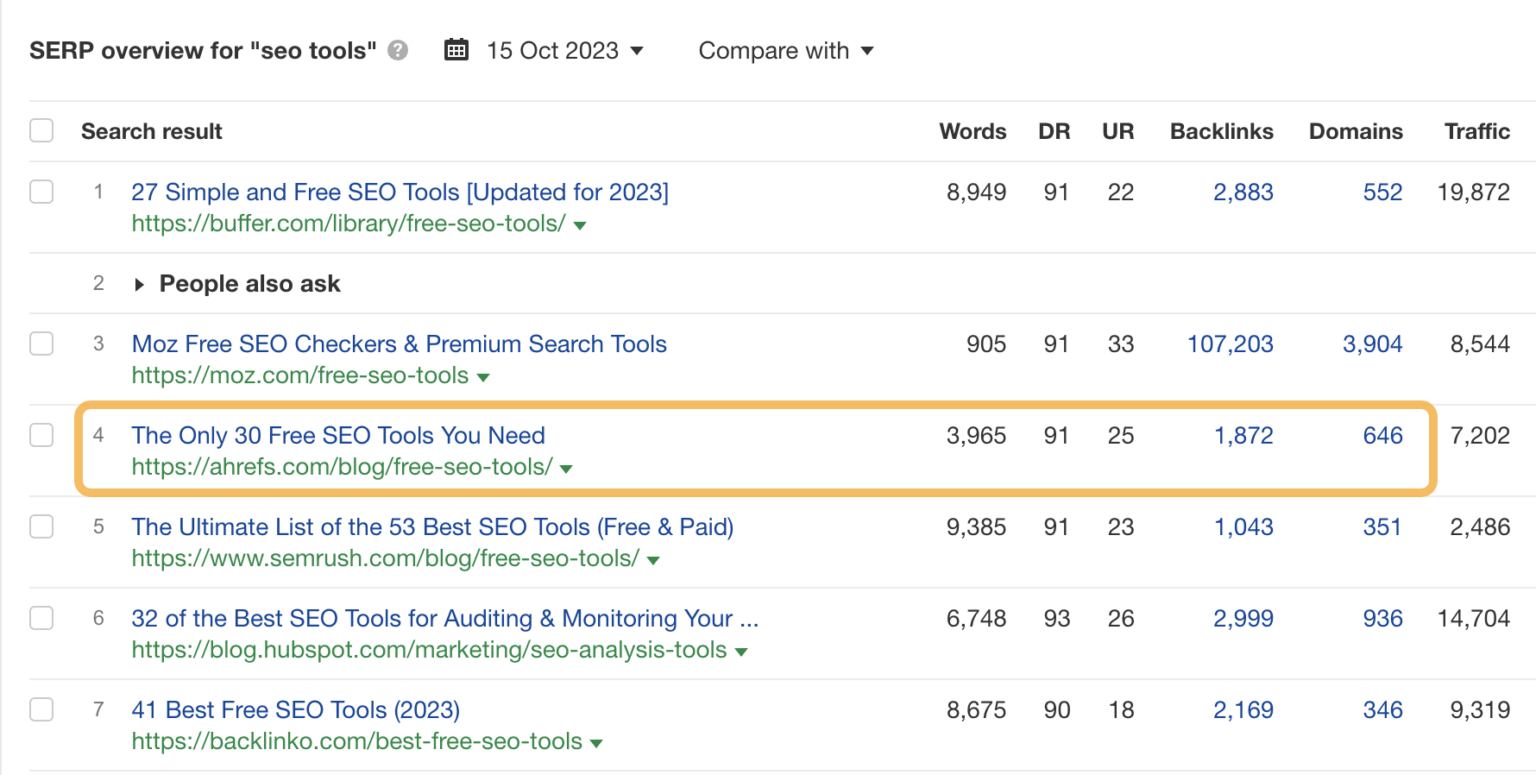
Task: Check the select-all checkbox in the header
Action: click(x=41, y=130)
